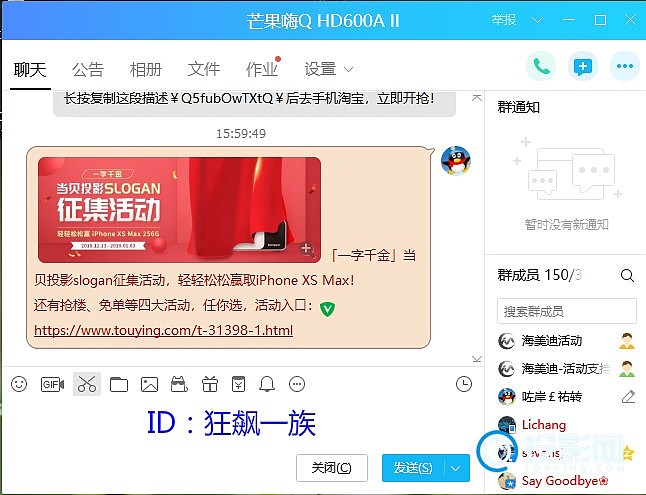Click the 举报 report link

(503, 20)
